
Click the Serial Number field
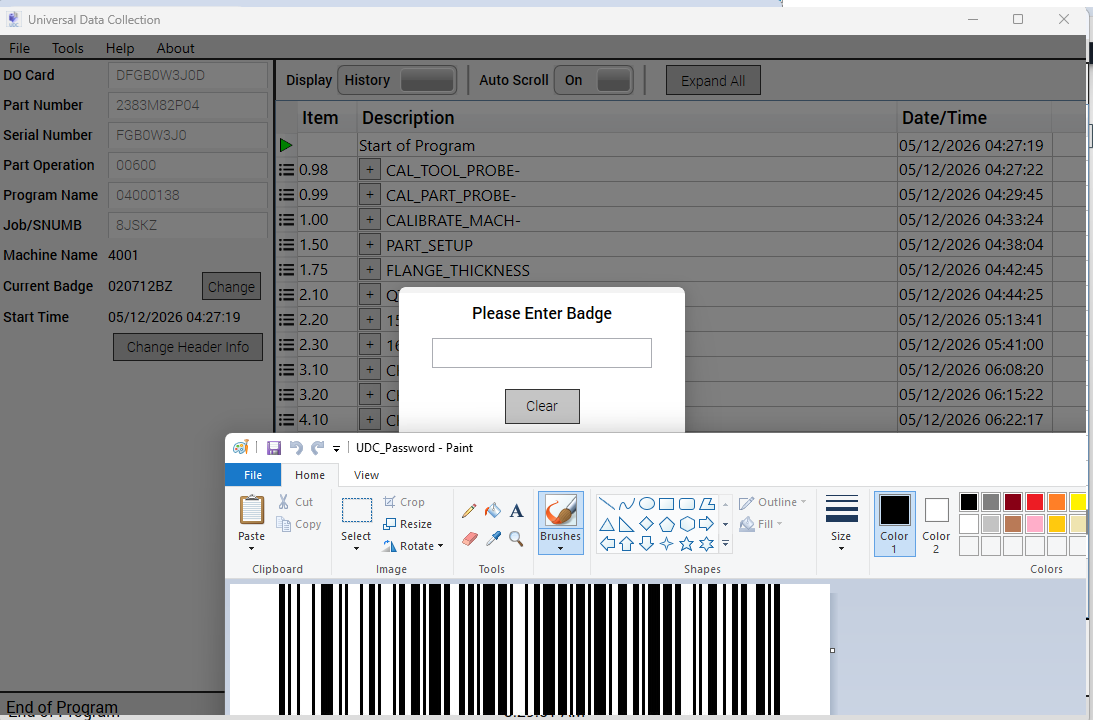188,135
